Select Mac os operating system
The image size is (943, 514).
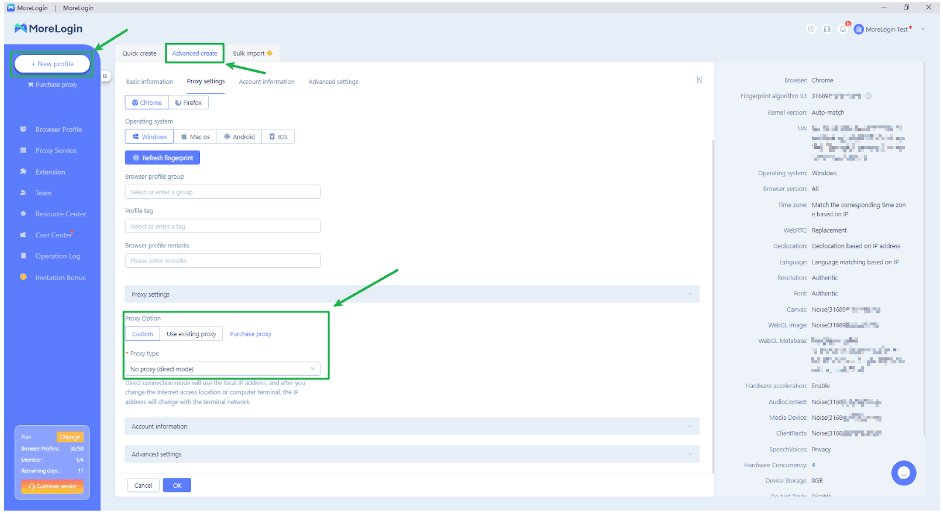tap(195, 137)
